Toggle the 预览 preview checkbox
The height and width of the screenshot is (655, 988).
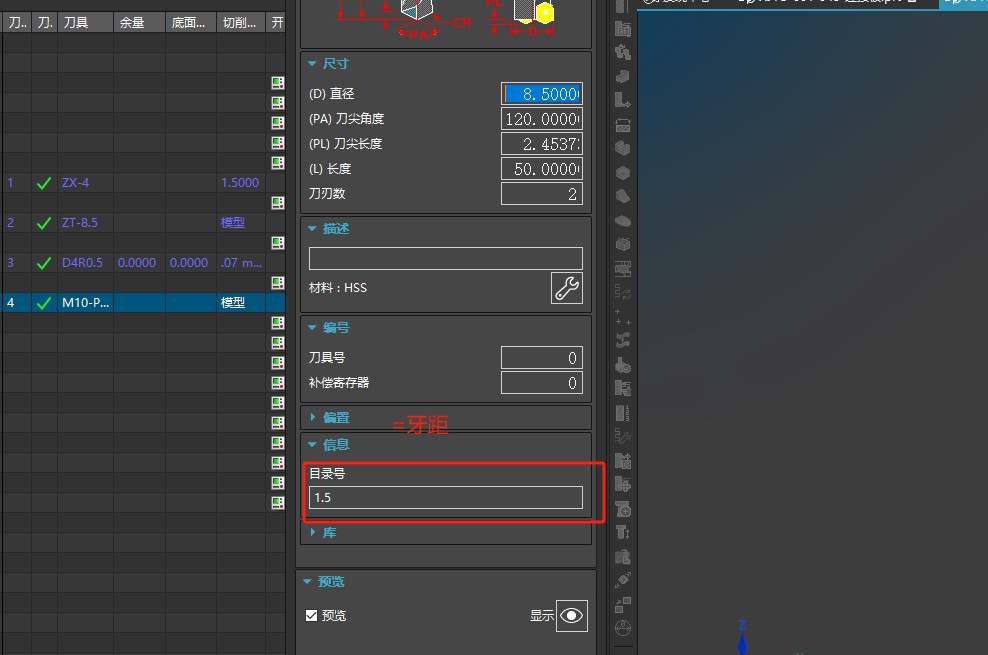(311, 615)
